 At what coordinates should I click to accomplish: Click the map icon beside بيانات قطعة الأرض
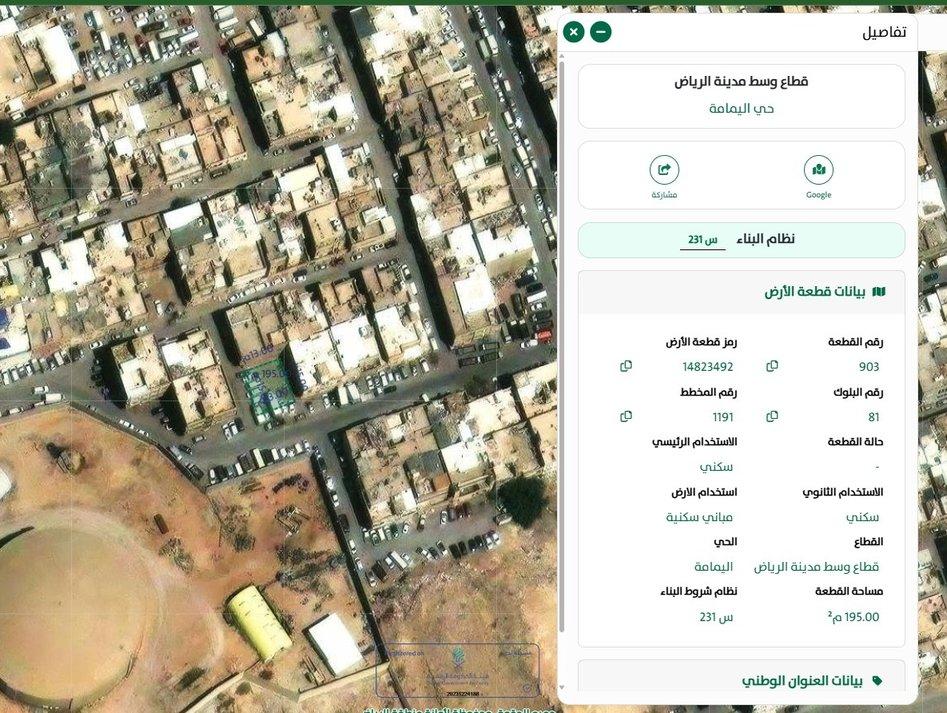tap(878, 292)
